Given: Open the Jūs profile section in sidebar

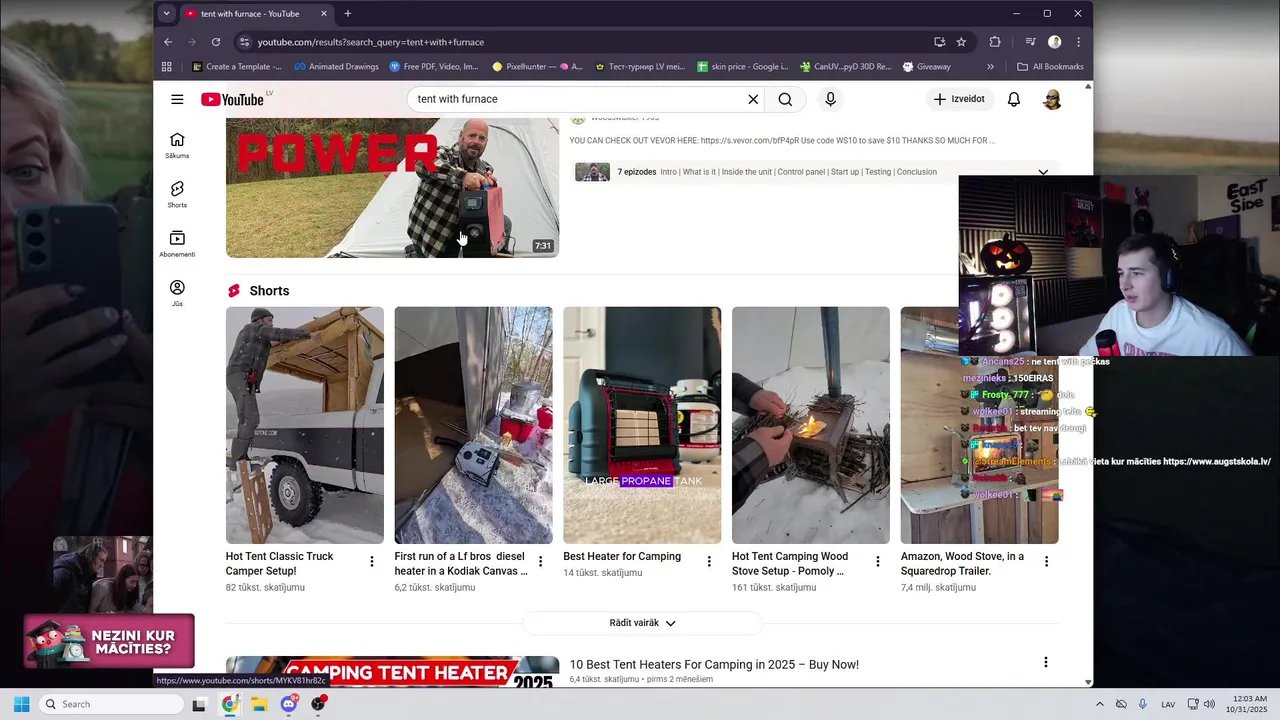Looking at the screenshot, I should pyautogui.click(x=177, y=293).
